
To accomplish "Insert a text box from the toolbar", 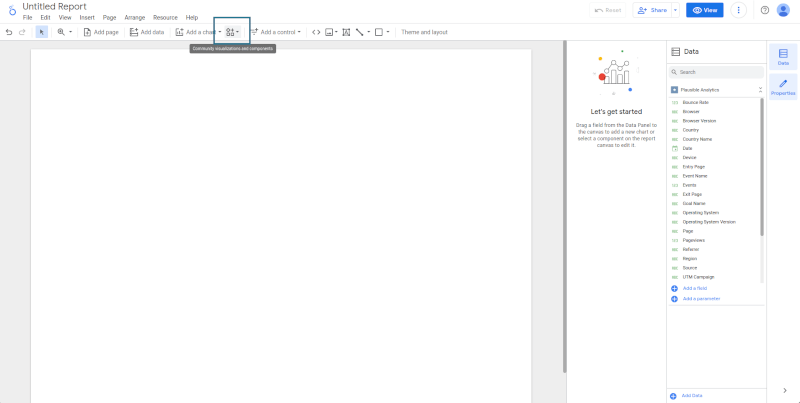I will pyautogui.click(x=346, y=32).
